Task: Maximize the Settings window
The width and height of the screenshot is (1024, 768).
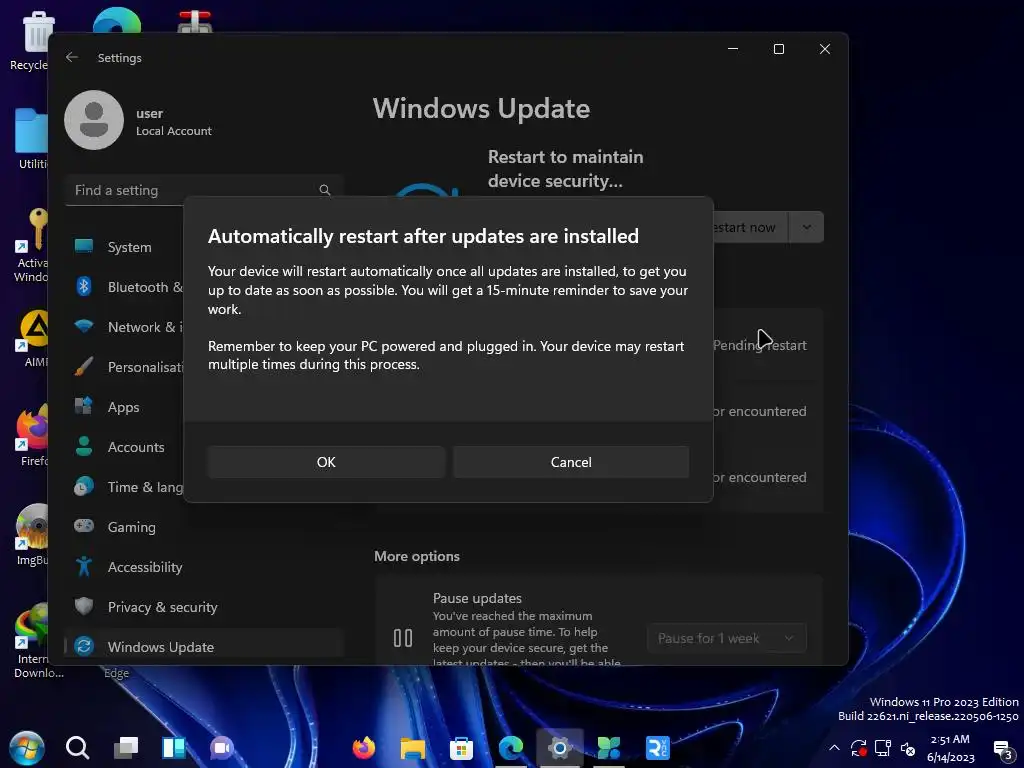Action: coord(778,49)
